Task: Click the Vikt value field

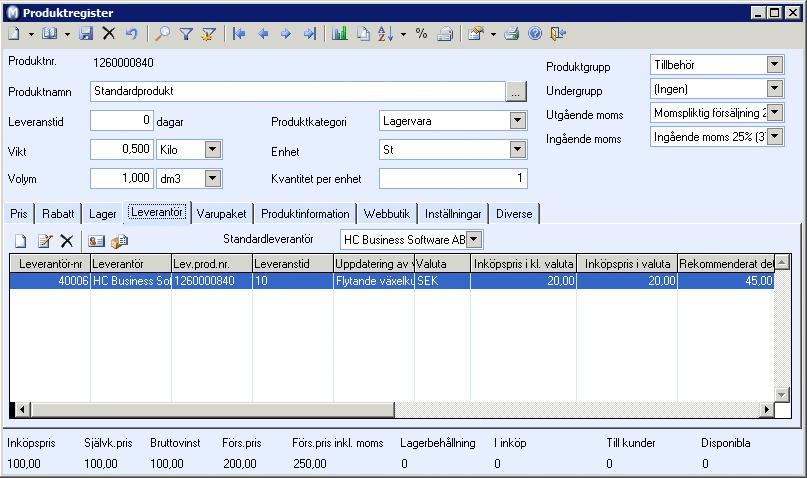Action: tap(122, 150)
